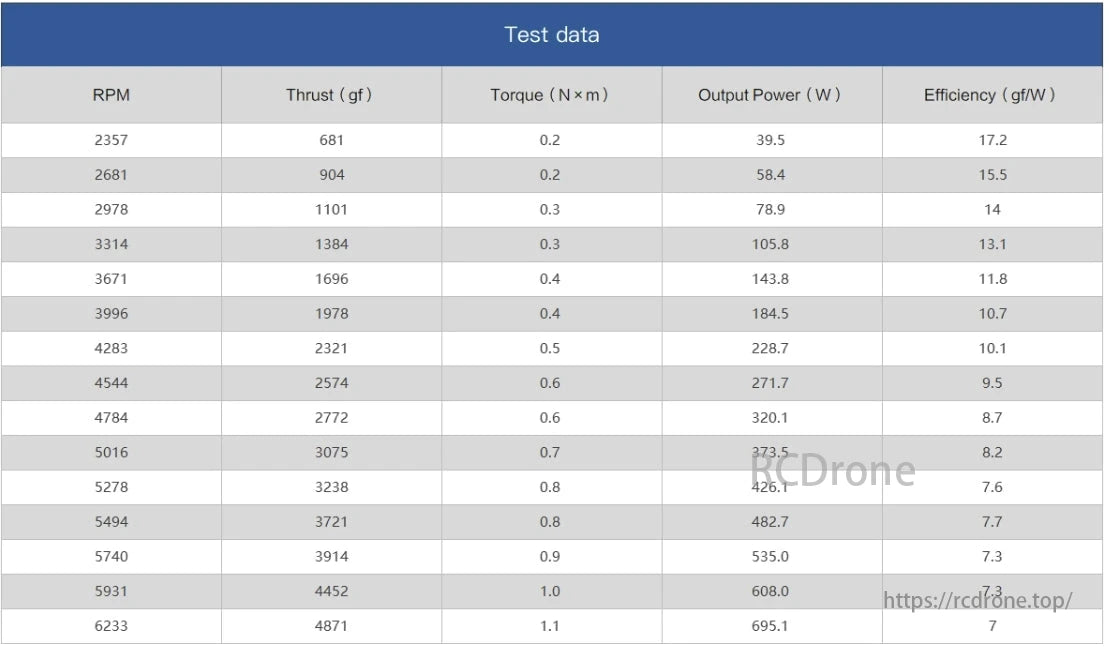Select the 2357 RPM cell
The image size is (1109, 647).
tap(111, 140)
